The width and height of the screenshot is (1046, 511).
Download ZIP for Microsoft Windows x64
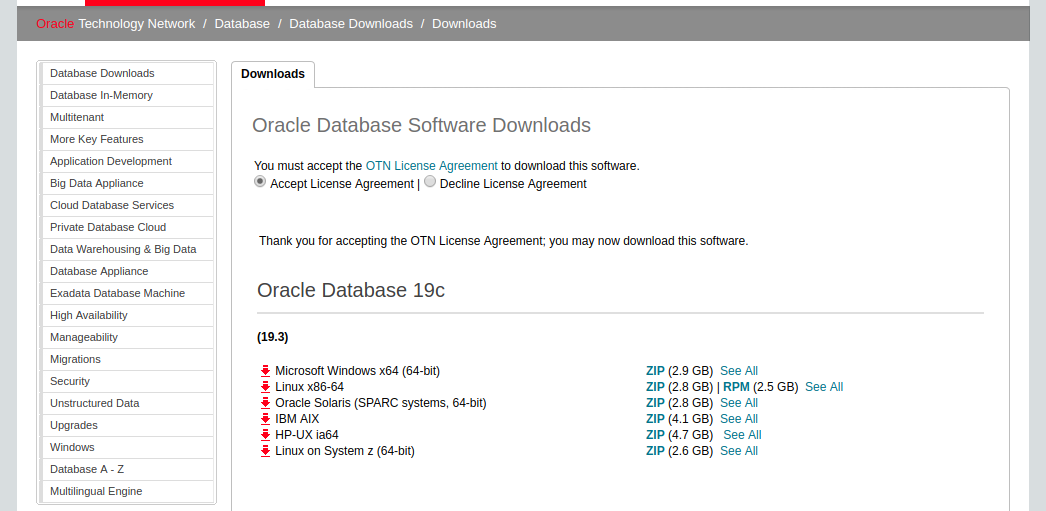pyautogui.click(x=655, y=371)
